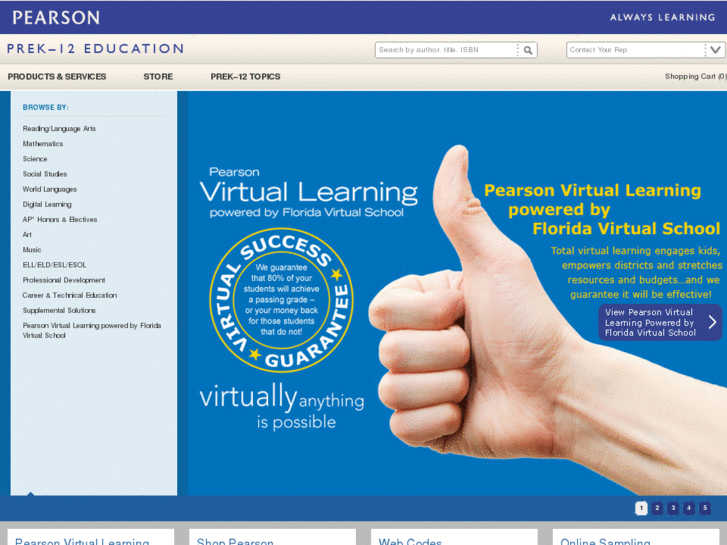Show carousel slide 5
727x545 pixels.
pyautogui.click(x=705, y=508)
